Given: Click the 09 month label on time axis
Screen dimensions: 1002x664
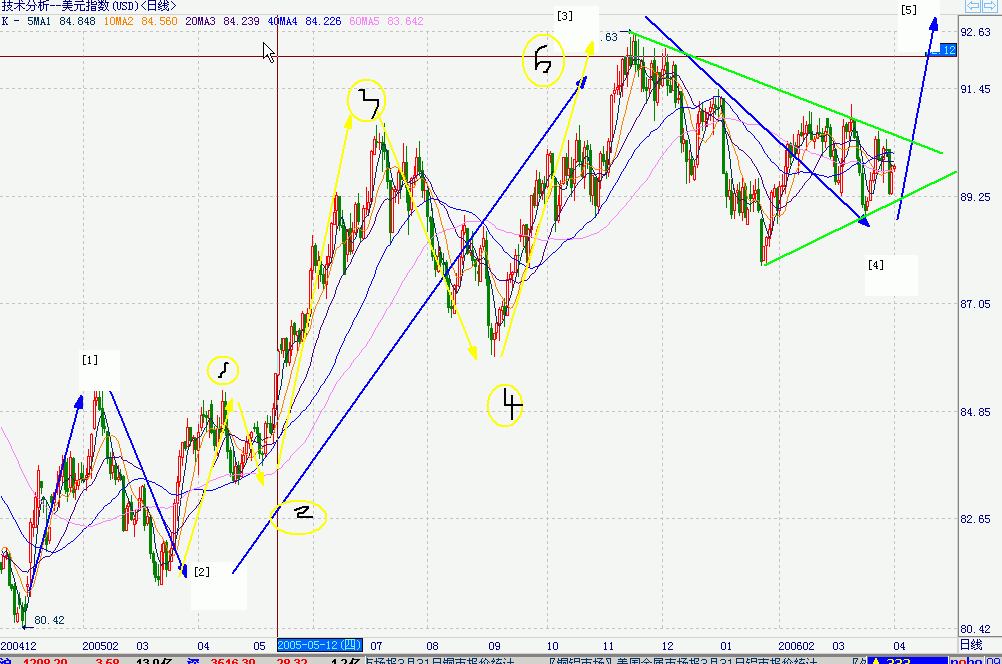Looking at the screenshot, I should click(494, 645).
